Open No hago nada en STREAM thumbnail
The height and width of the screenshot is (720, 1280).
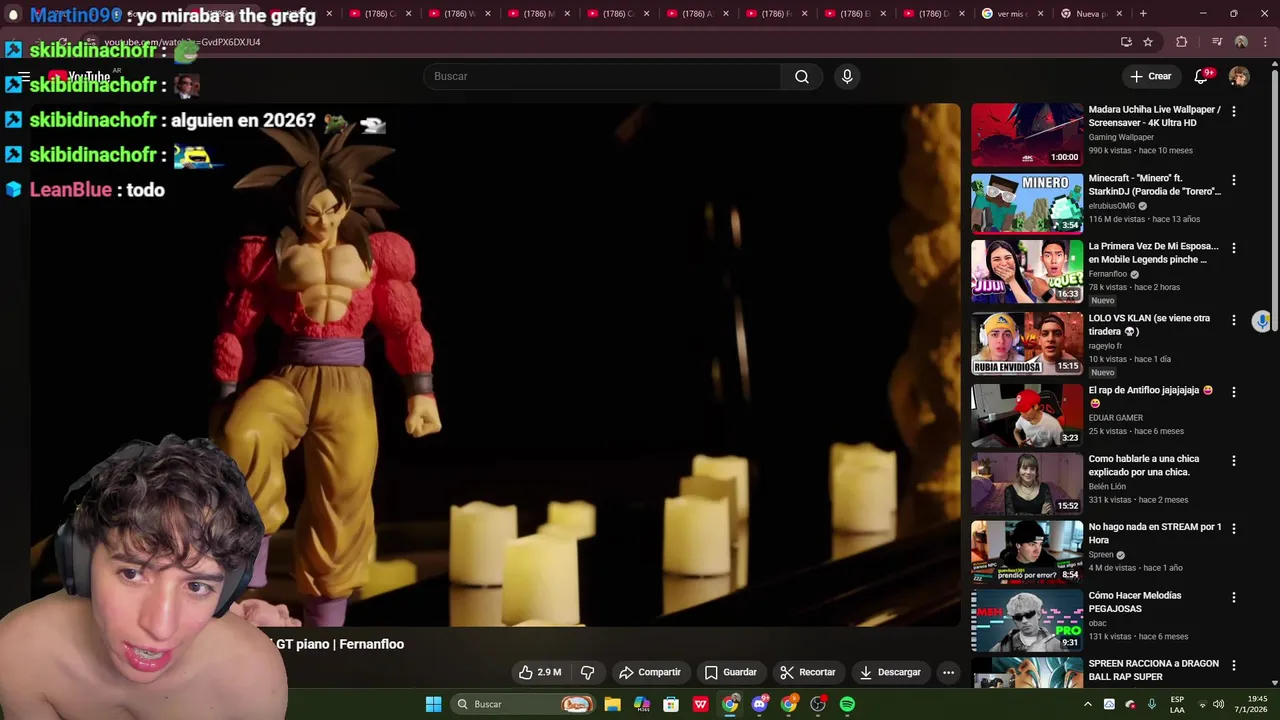[1027, 551]
